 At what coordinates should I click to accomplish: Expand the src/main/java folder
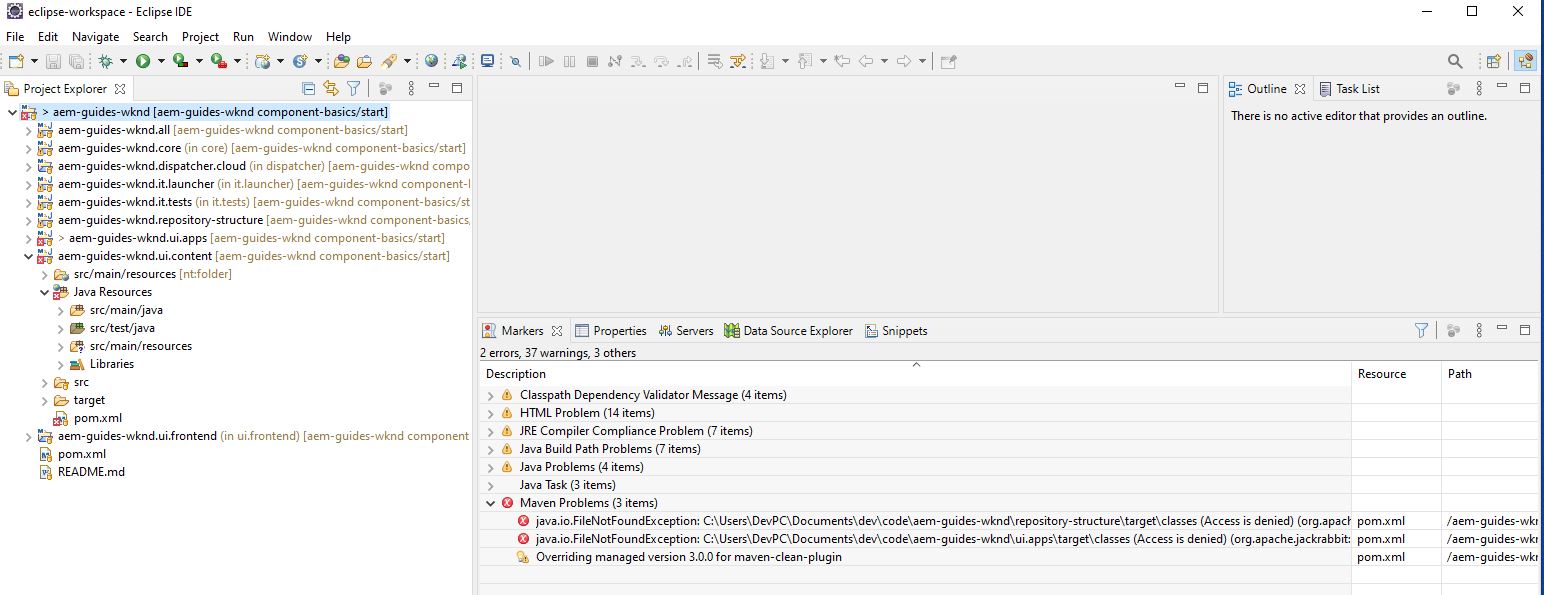pos(62,310)
